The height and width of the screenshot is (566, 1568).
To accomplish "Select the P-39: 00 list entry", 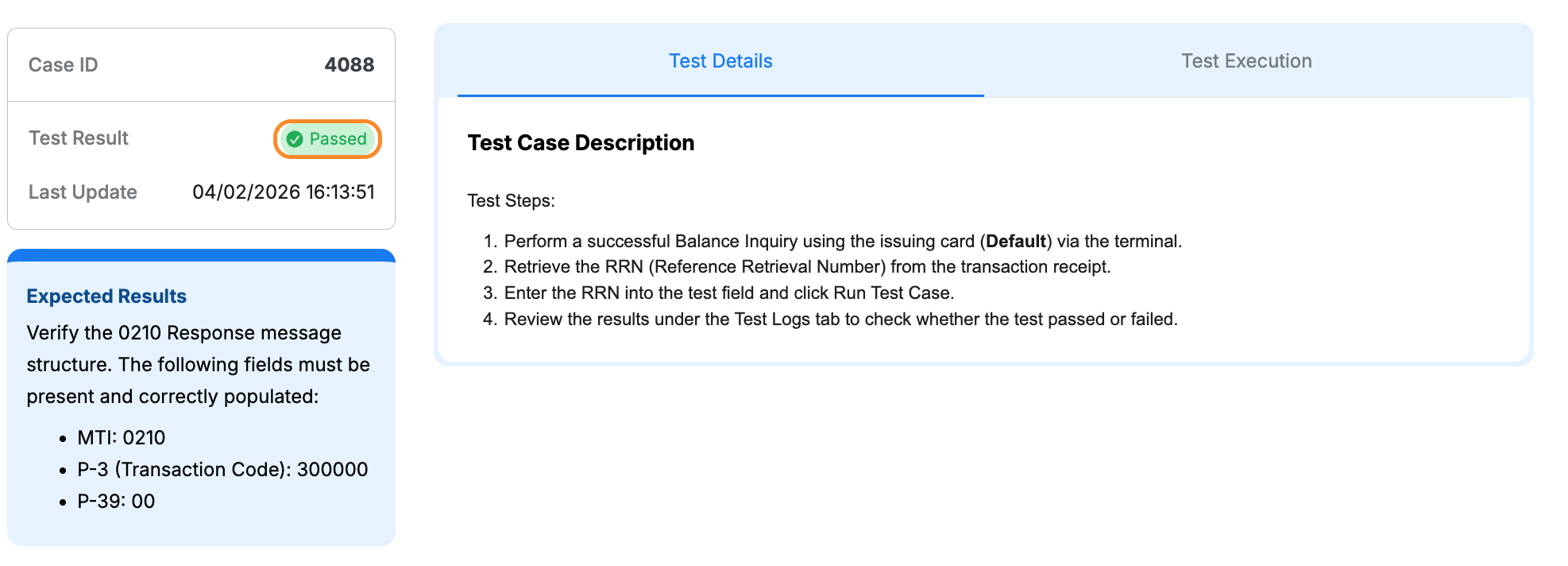I will (114, 501).
